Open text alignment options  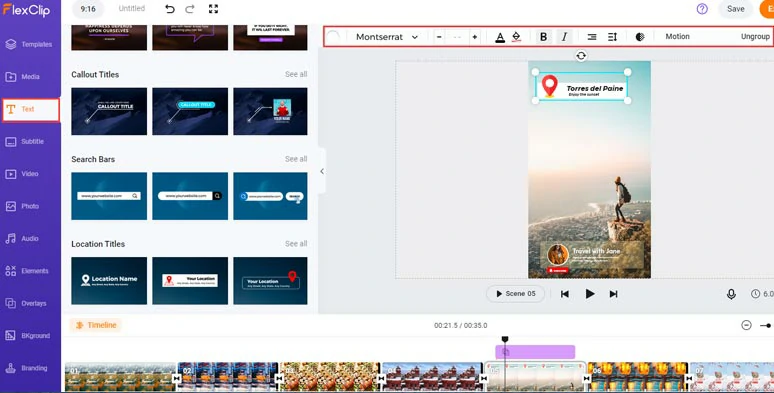(x=592, y=37)
